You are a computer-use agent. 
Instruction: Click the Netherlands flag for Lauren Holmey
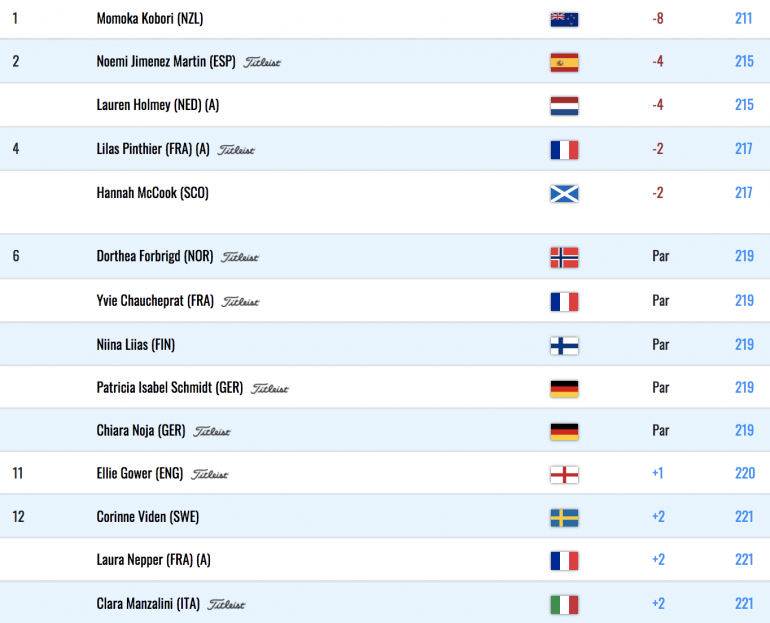564,106
